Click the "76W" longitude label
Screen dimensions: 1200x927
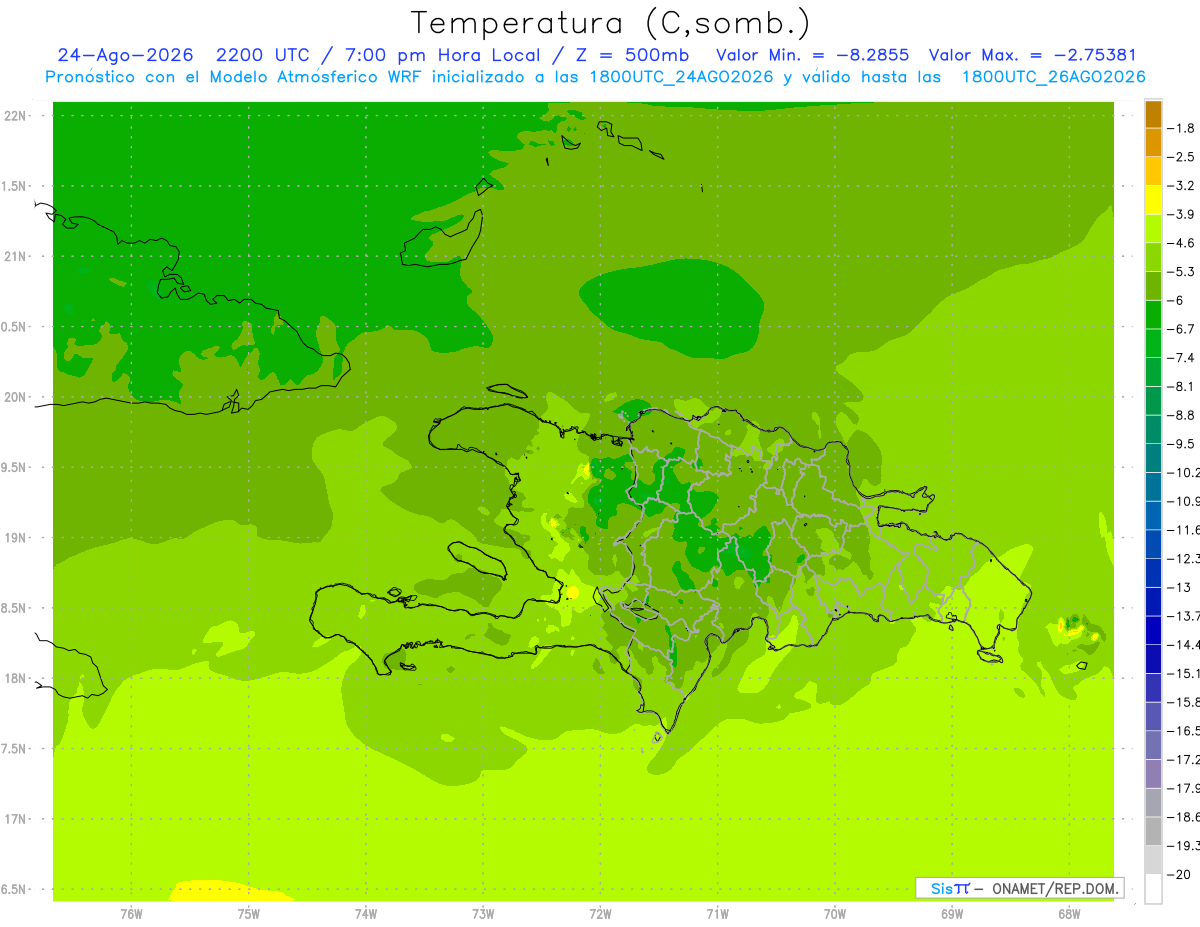(x=131, y=914)
